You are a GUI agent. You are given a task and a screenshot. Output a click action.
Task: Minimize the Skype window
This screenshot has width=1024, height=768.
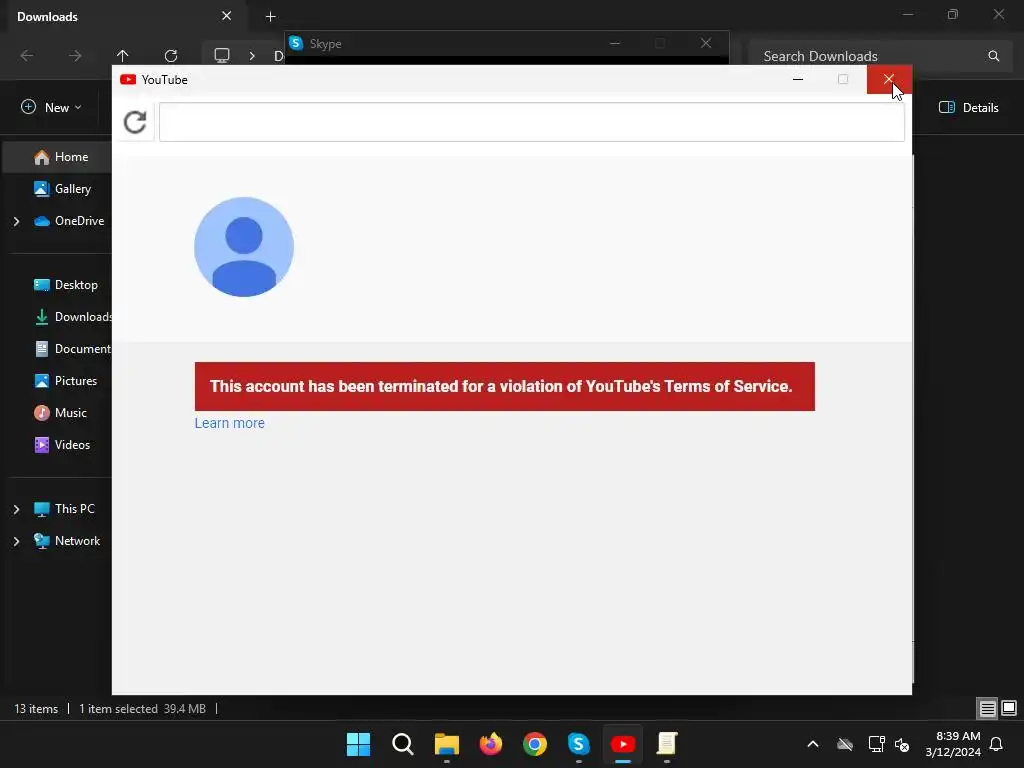[615, 44]
